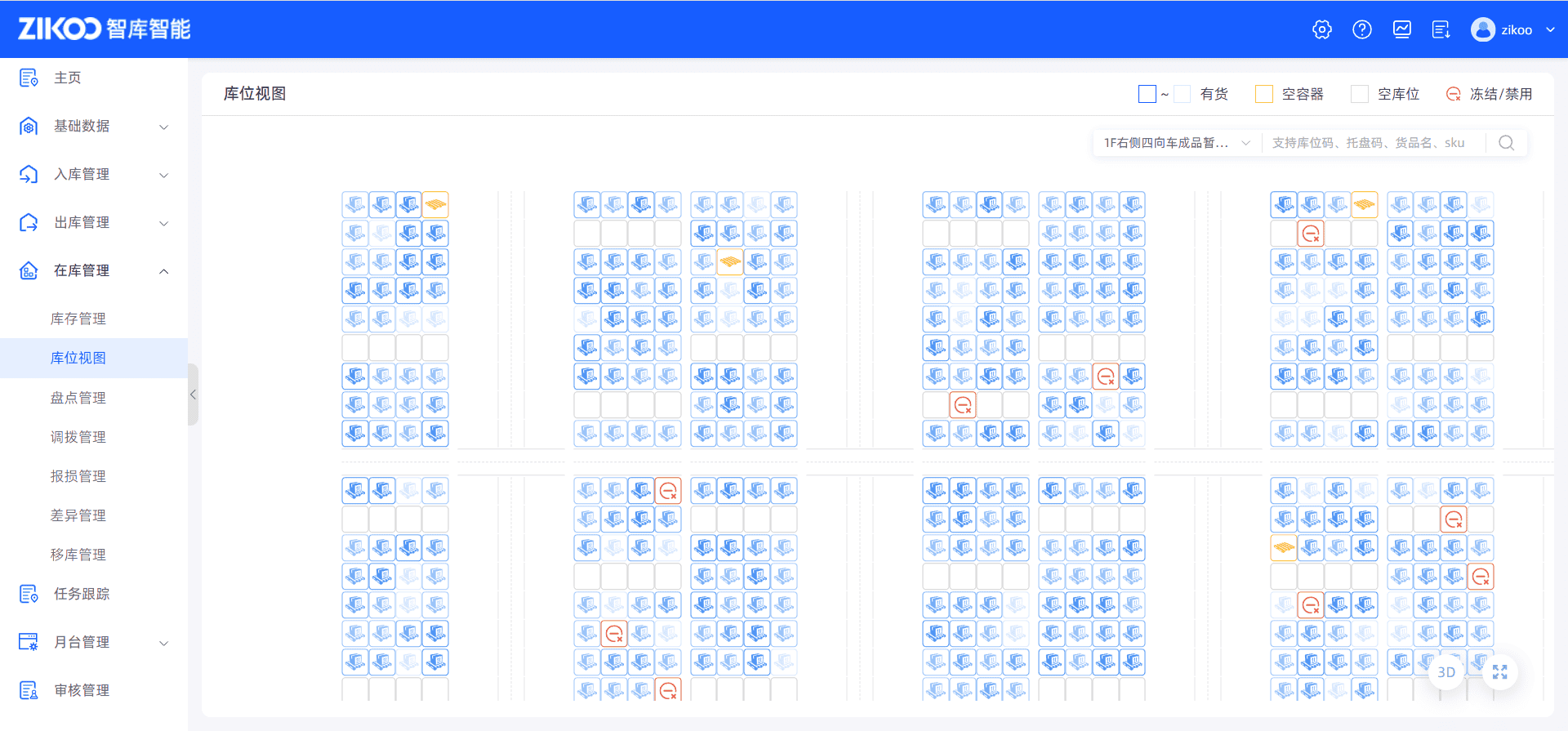
Task: Click the frozen/disabled icon in legend
Action: [1454, 94]
